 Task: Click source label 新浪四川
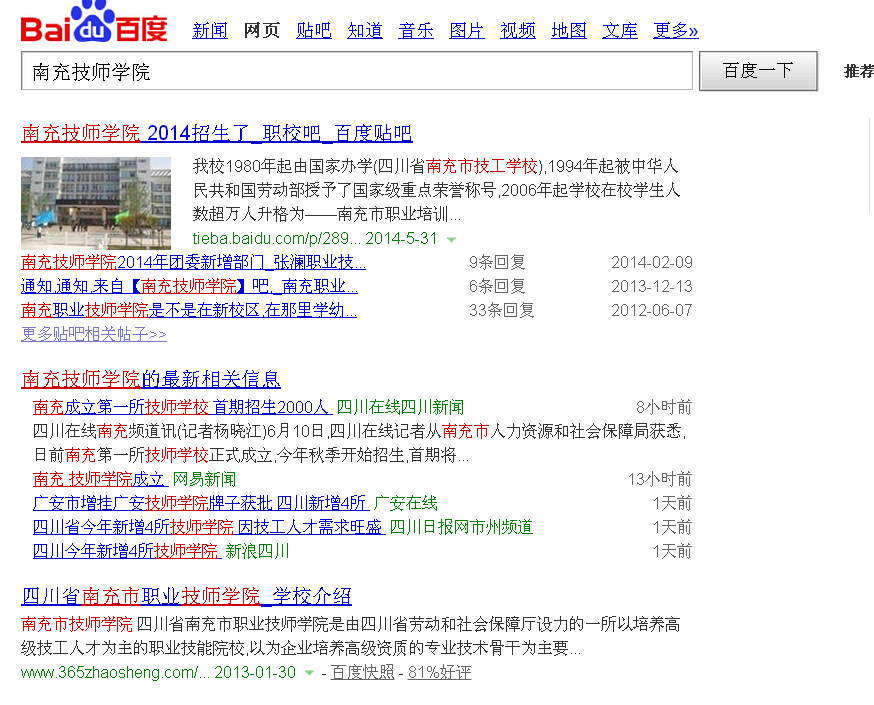point(257,551)
